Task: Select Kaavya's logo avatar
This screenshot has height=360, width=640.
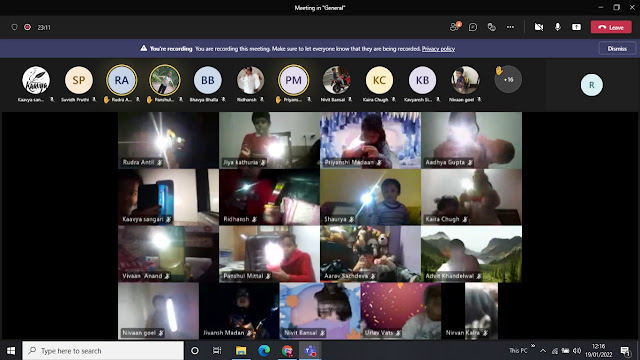Action: 36,80
